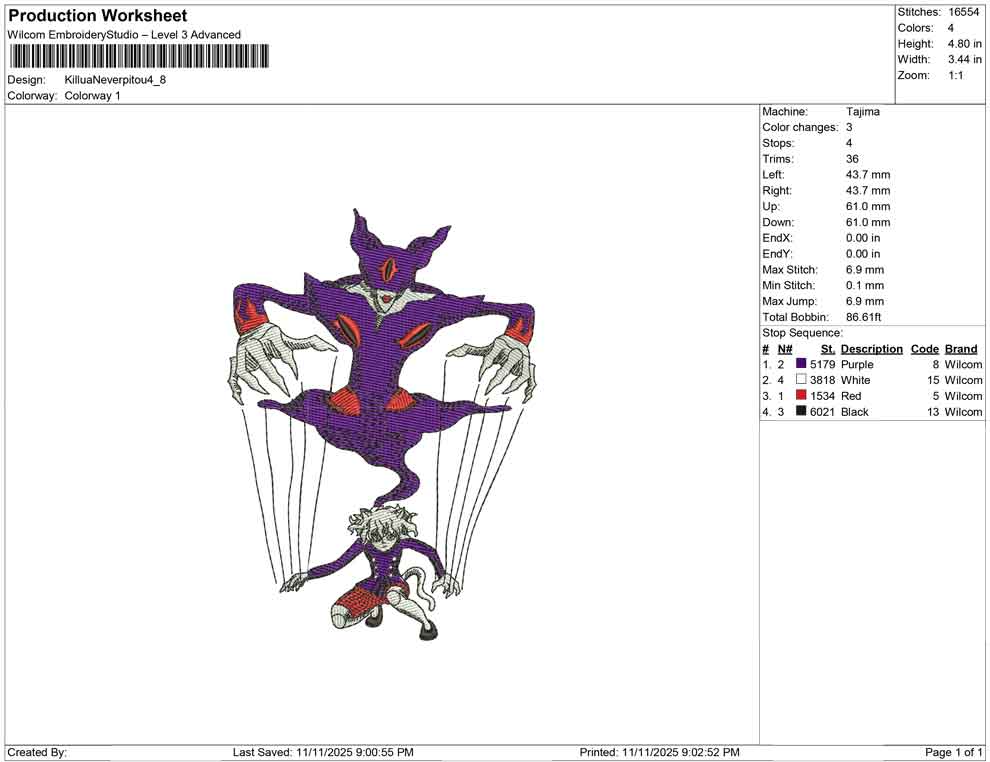Click the Production Worksheet title
Screen dimensions: 990x762
point(97,16)
